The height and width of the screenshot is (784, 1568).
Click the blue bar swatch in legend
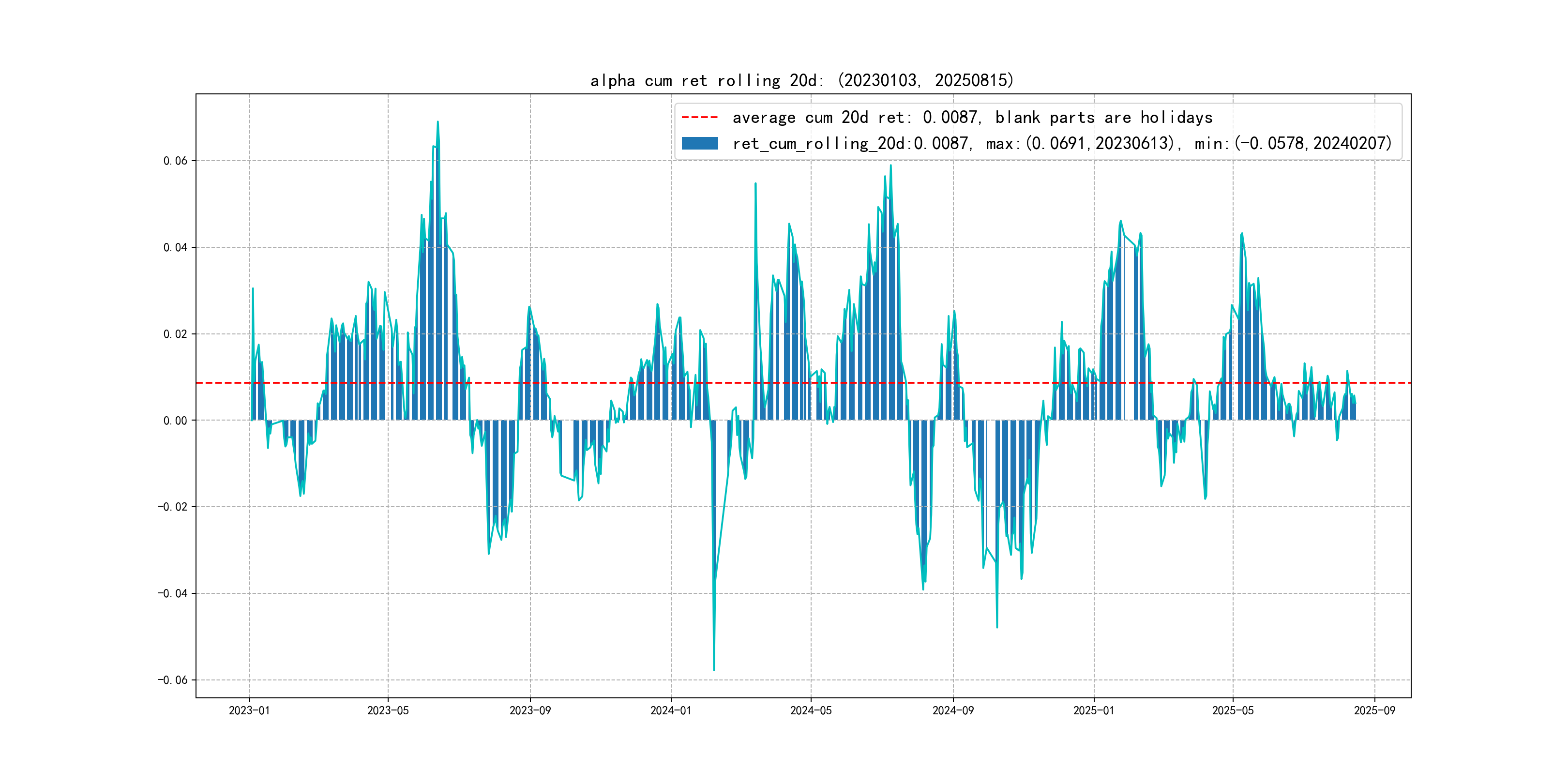coord(699,143)
